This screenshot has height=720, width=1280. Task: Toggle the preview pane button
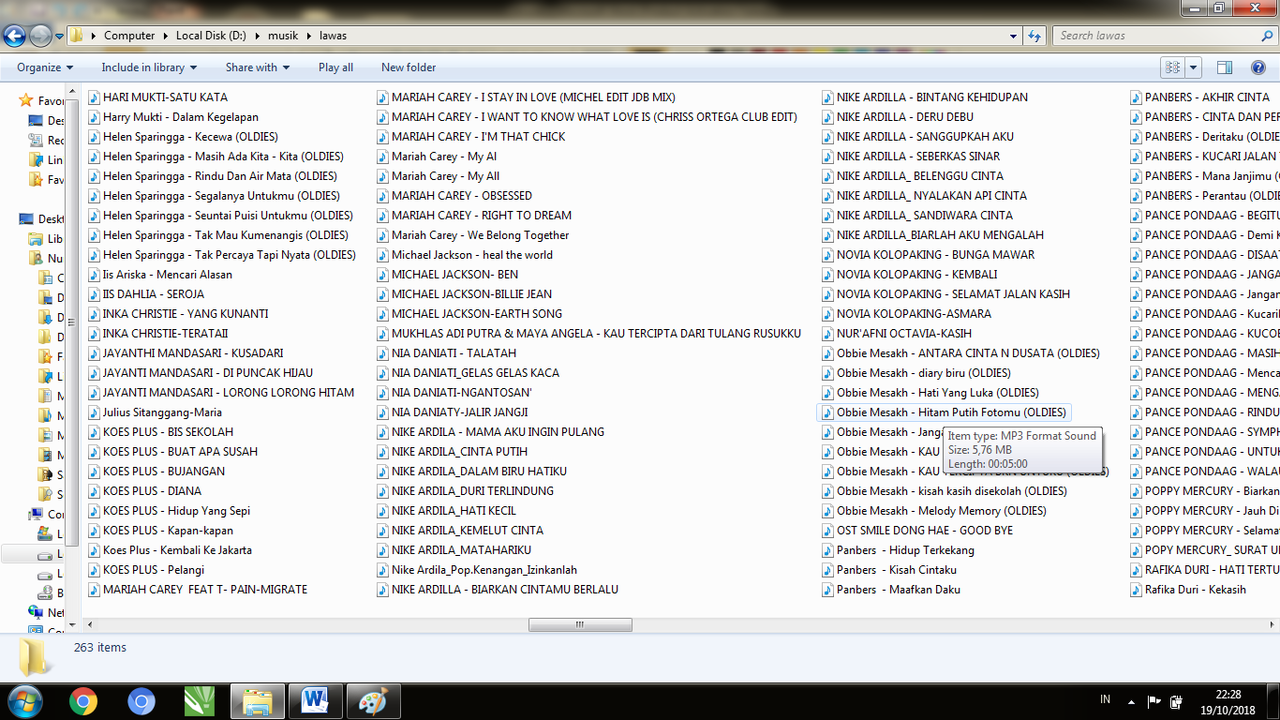click(x=1224, y=67)
